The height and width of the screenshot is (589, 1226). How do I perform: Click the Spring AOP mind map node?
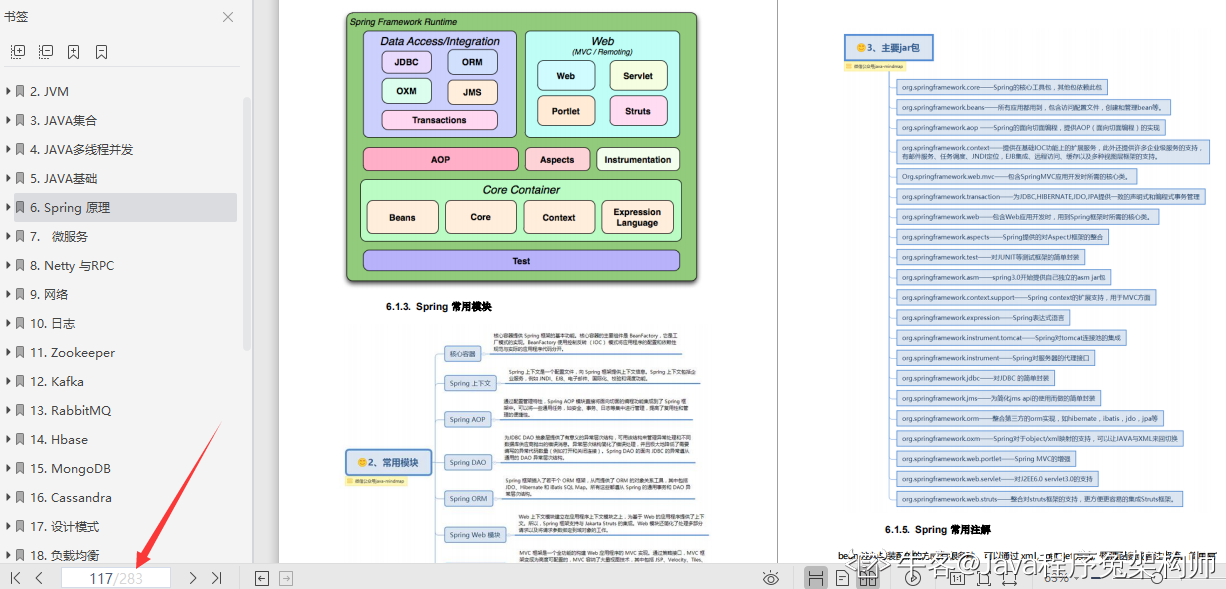[x=468, y=419]
